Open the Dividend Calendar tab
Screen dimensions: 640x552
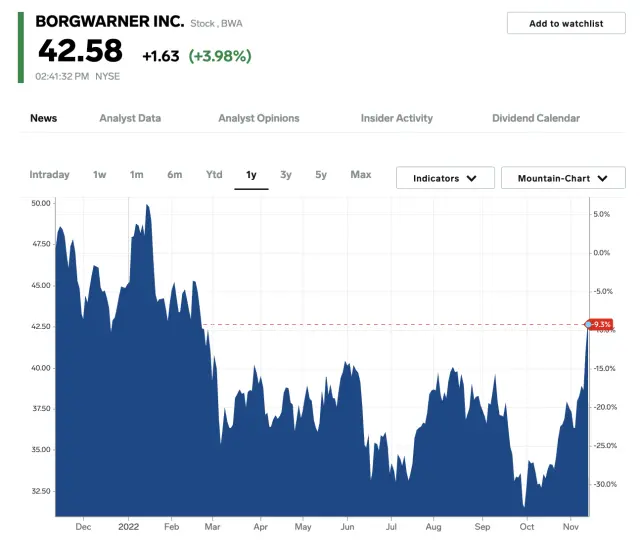tap(536, 118)
